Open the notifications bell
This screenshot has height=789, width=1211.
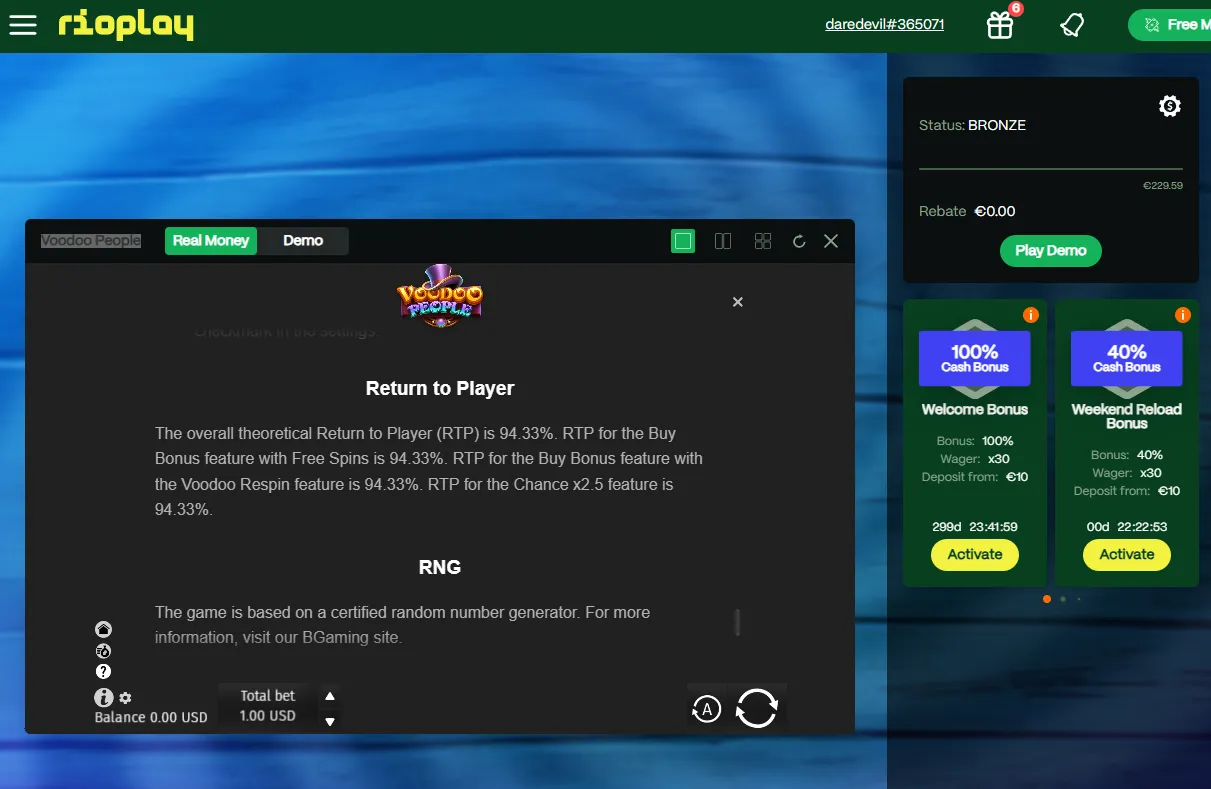tap(1072, 25)
